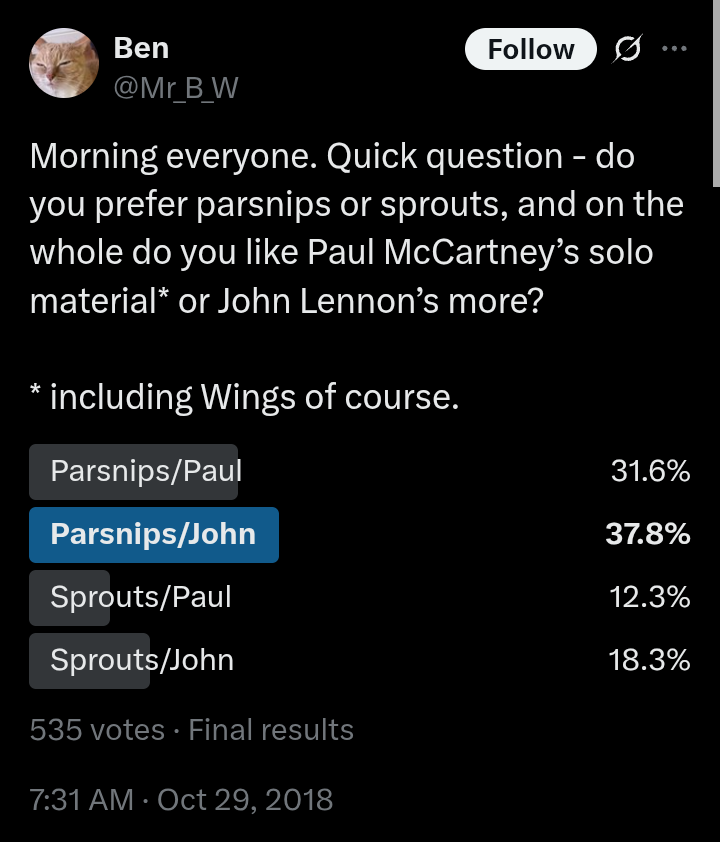Select the Parsnips/Paul poll option
Image resolution: width=720 pixels, height=842 pixels.
(x=146, y=471)
